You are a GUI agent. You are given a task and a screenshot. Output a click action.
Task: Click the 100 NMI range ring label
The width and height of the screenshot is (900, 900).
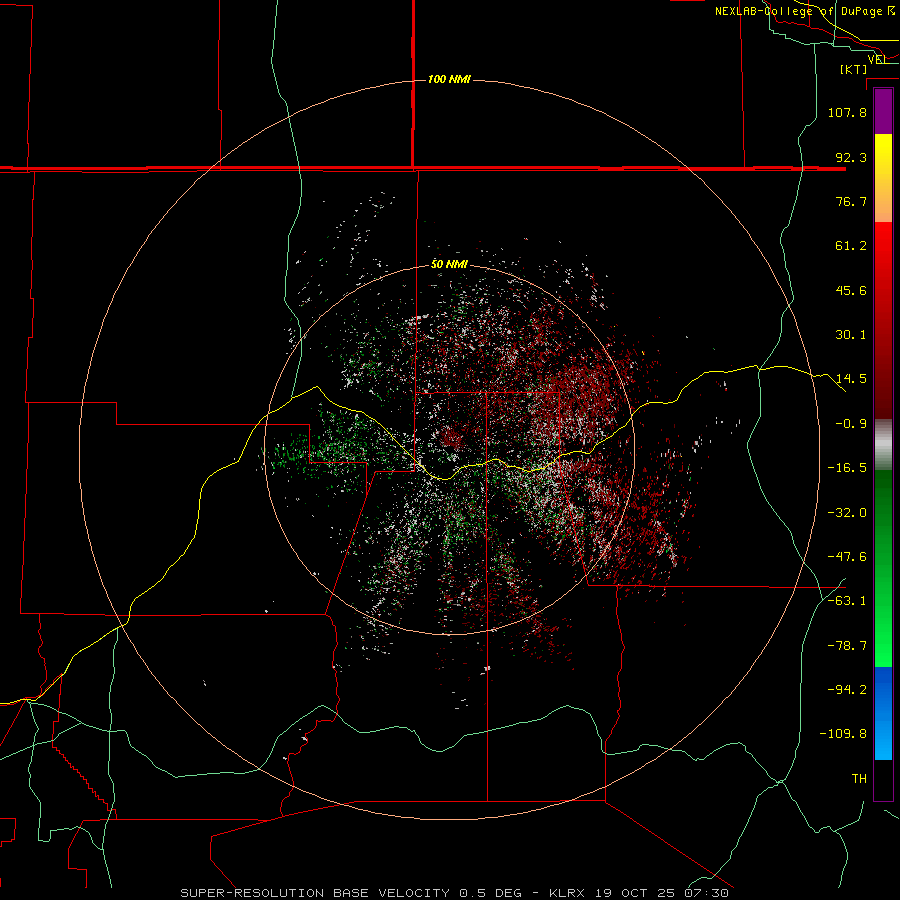(449, 79)
